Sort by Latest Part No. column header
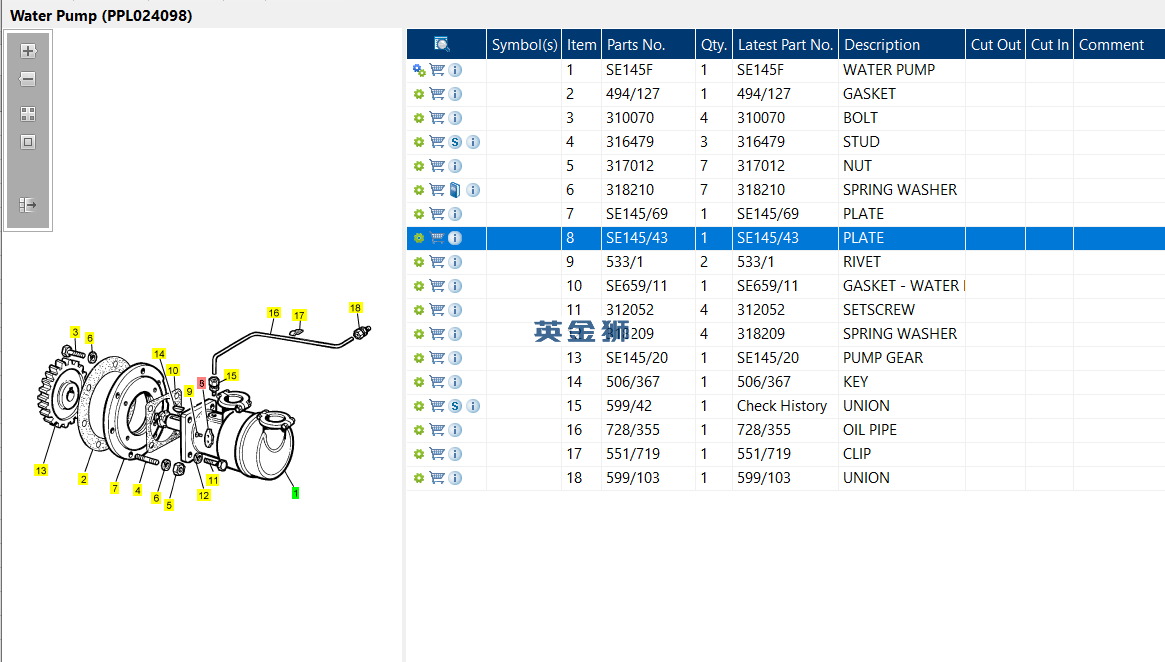 (785, 45)
